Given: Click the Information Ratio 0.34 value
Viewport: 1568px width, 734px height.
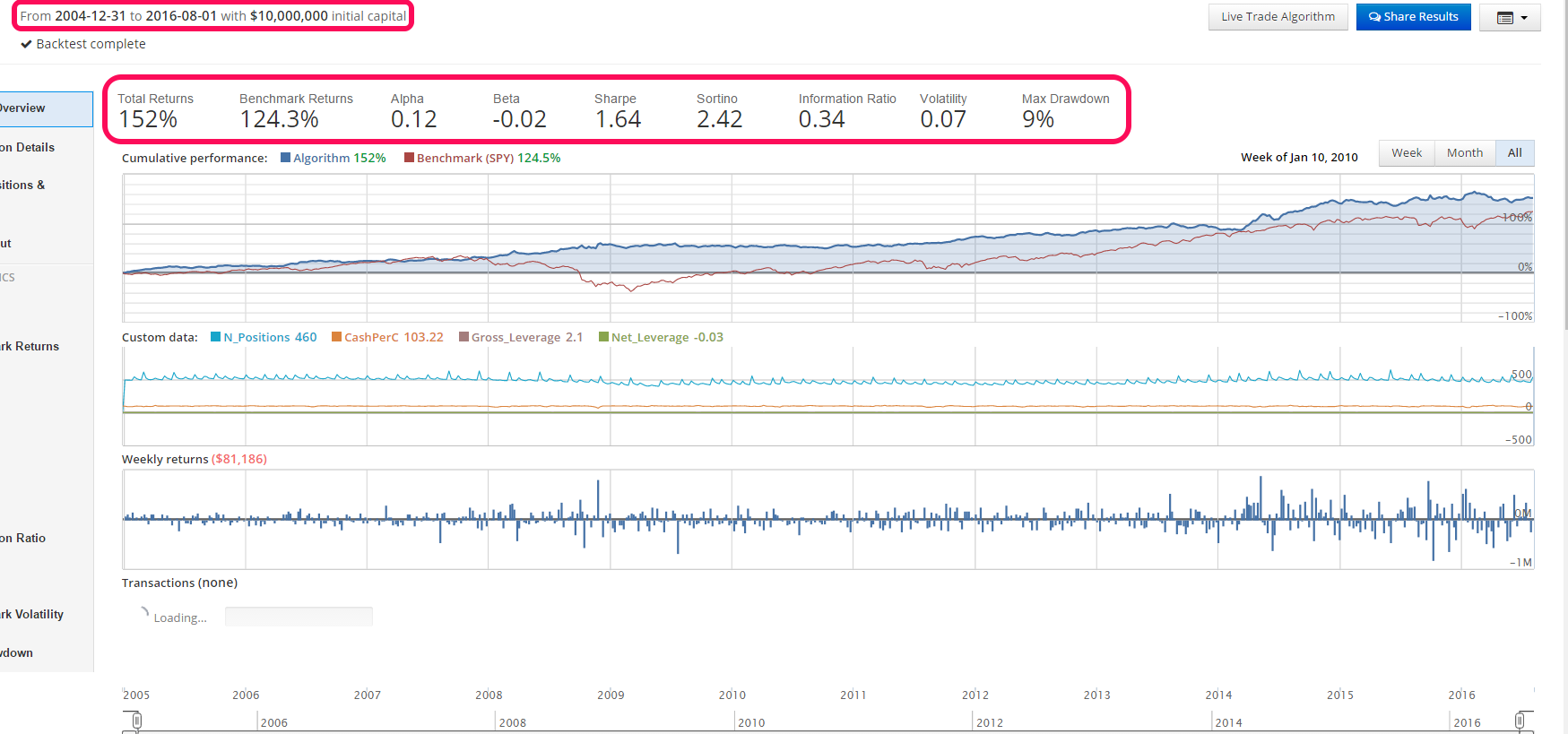Looking at the screenshot, I should point(822,119).
